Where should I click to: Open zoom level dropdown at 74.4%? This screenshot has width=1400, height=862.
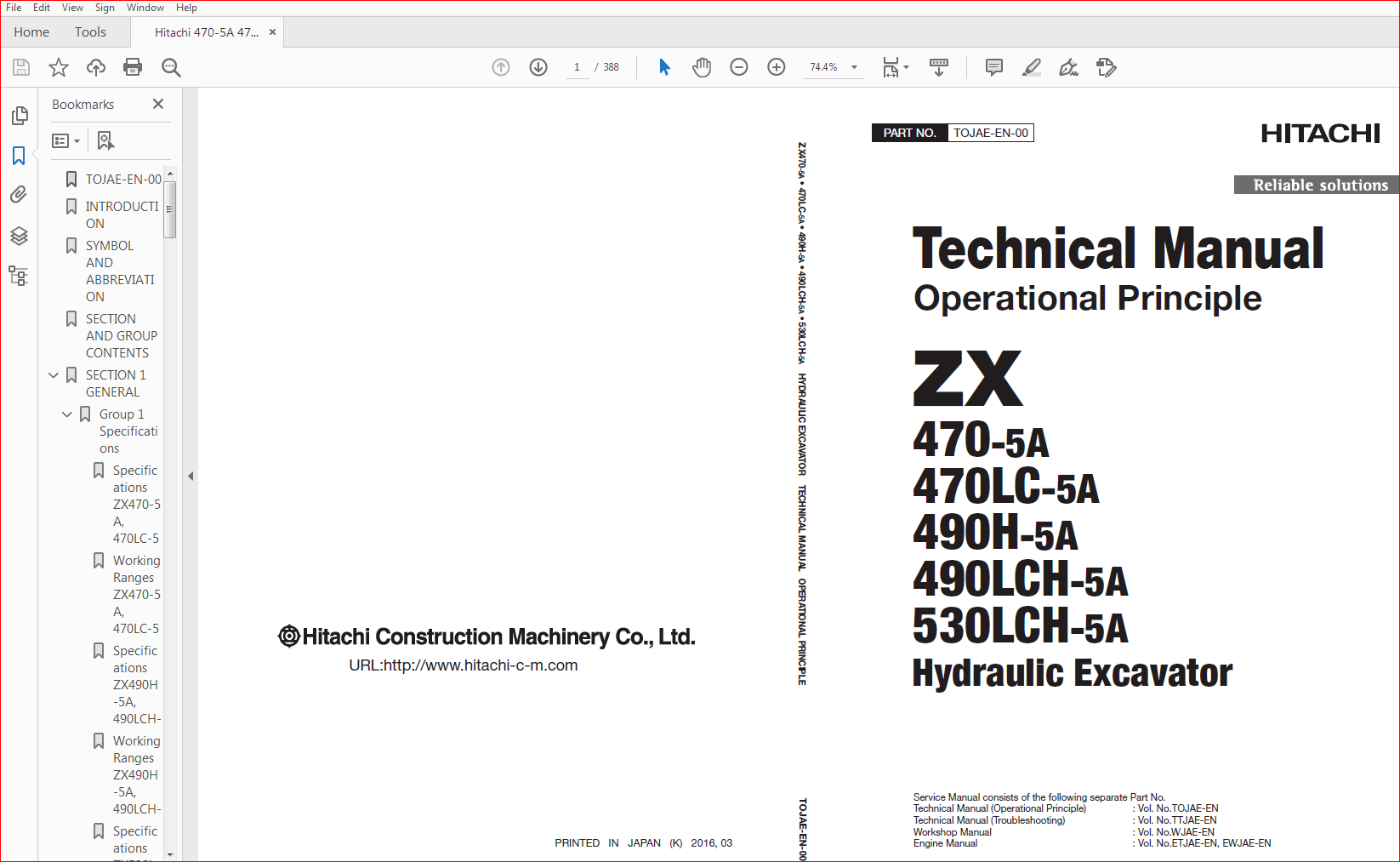tap(854, 67)
